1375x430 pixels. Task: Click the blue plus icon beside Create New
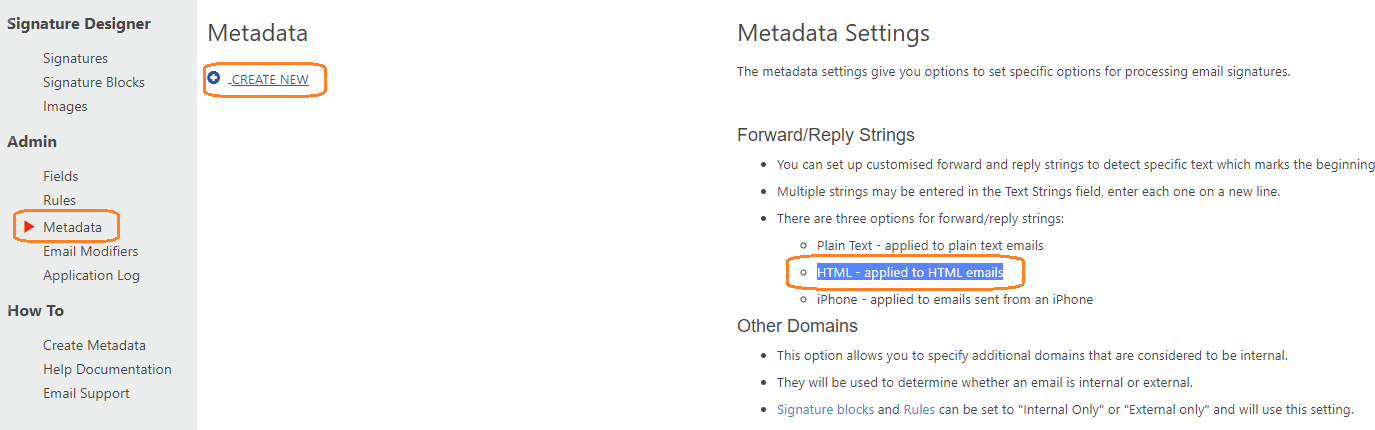214,78
